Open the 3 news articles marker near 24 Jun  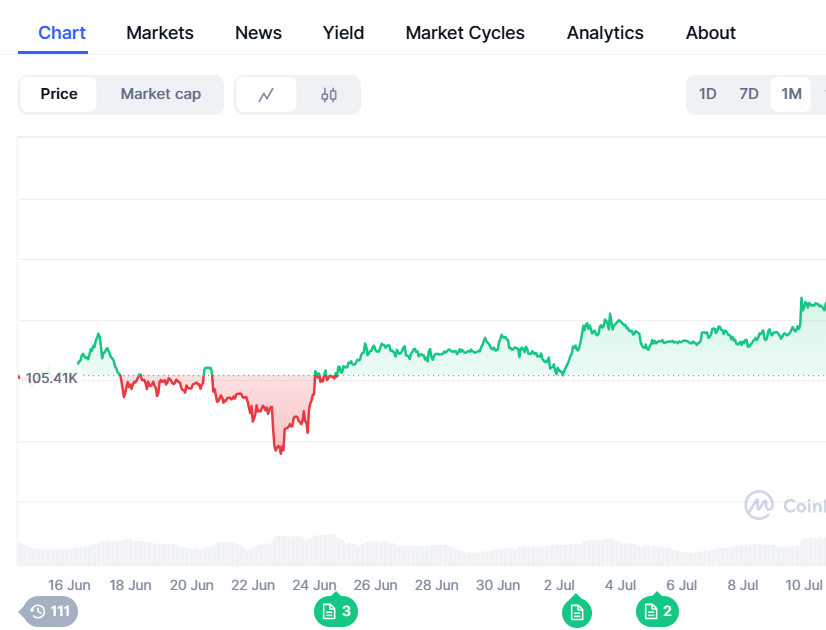tap(336, 611)
